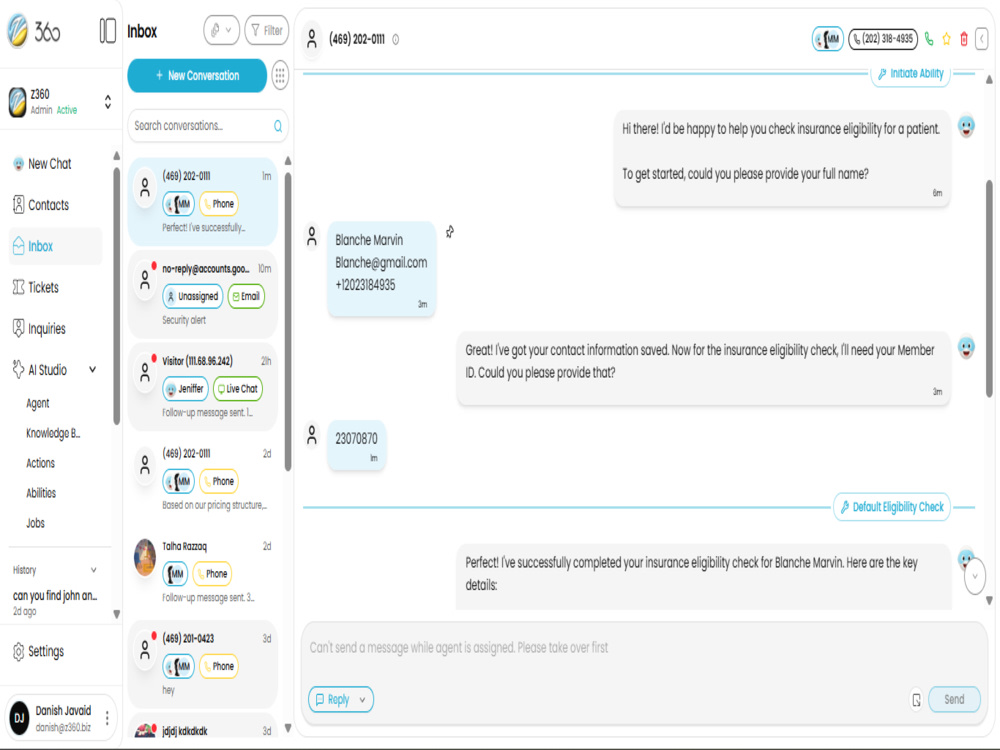Screen dimensions: 1000x750
Task: Open Actions under AI Studio
Action: tap(40, 463)
